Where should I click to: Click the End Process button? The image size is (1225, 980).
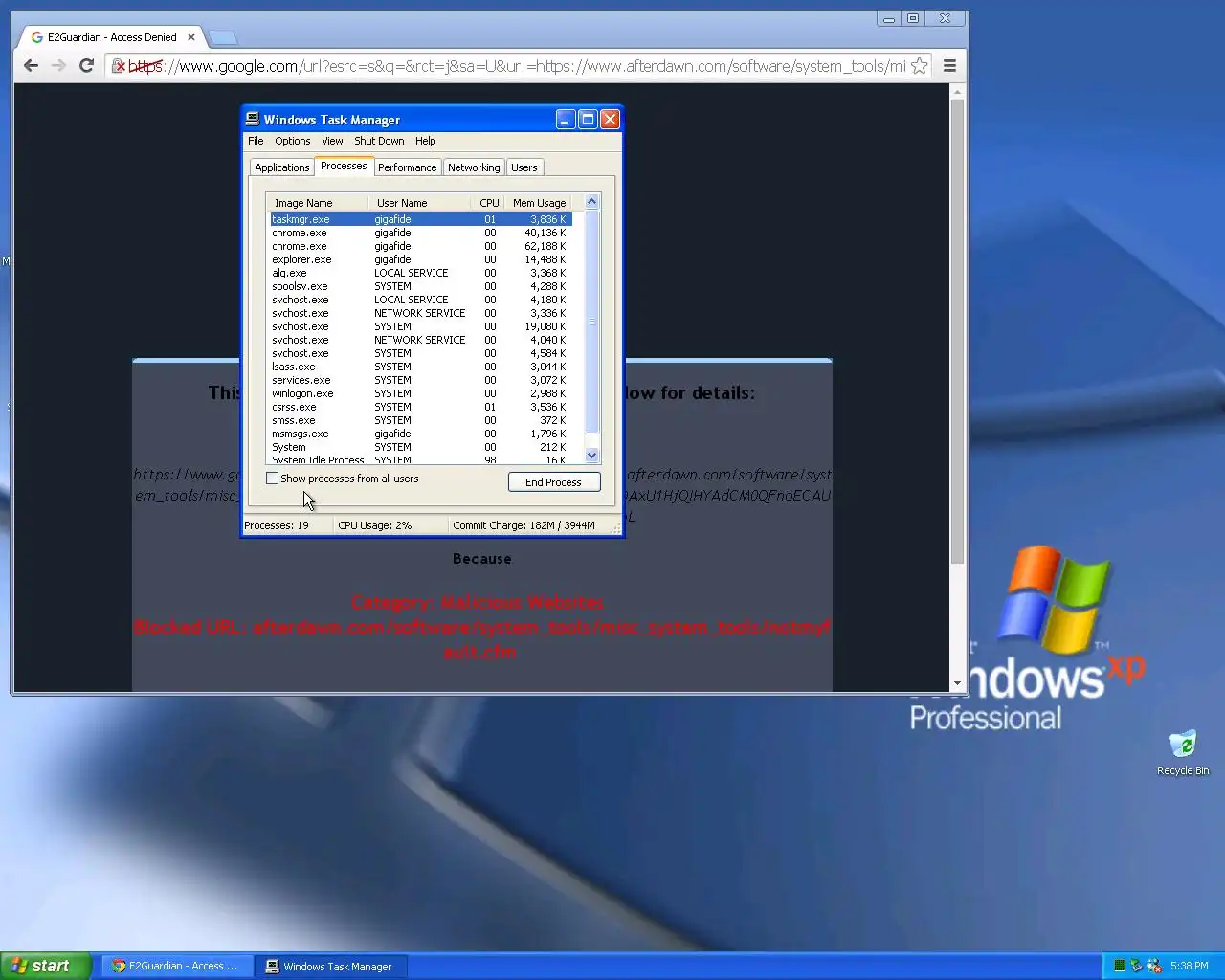click(554, 482)
